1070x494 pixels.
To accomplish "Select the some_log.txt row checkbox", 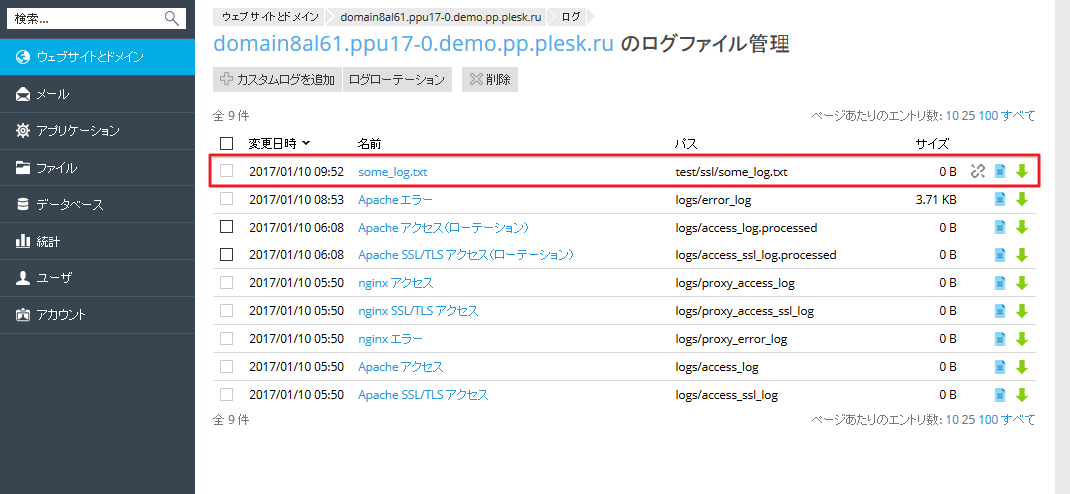I will click(x=226, y=171).
